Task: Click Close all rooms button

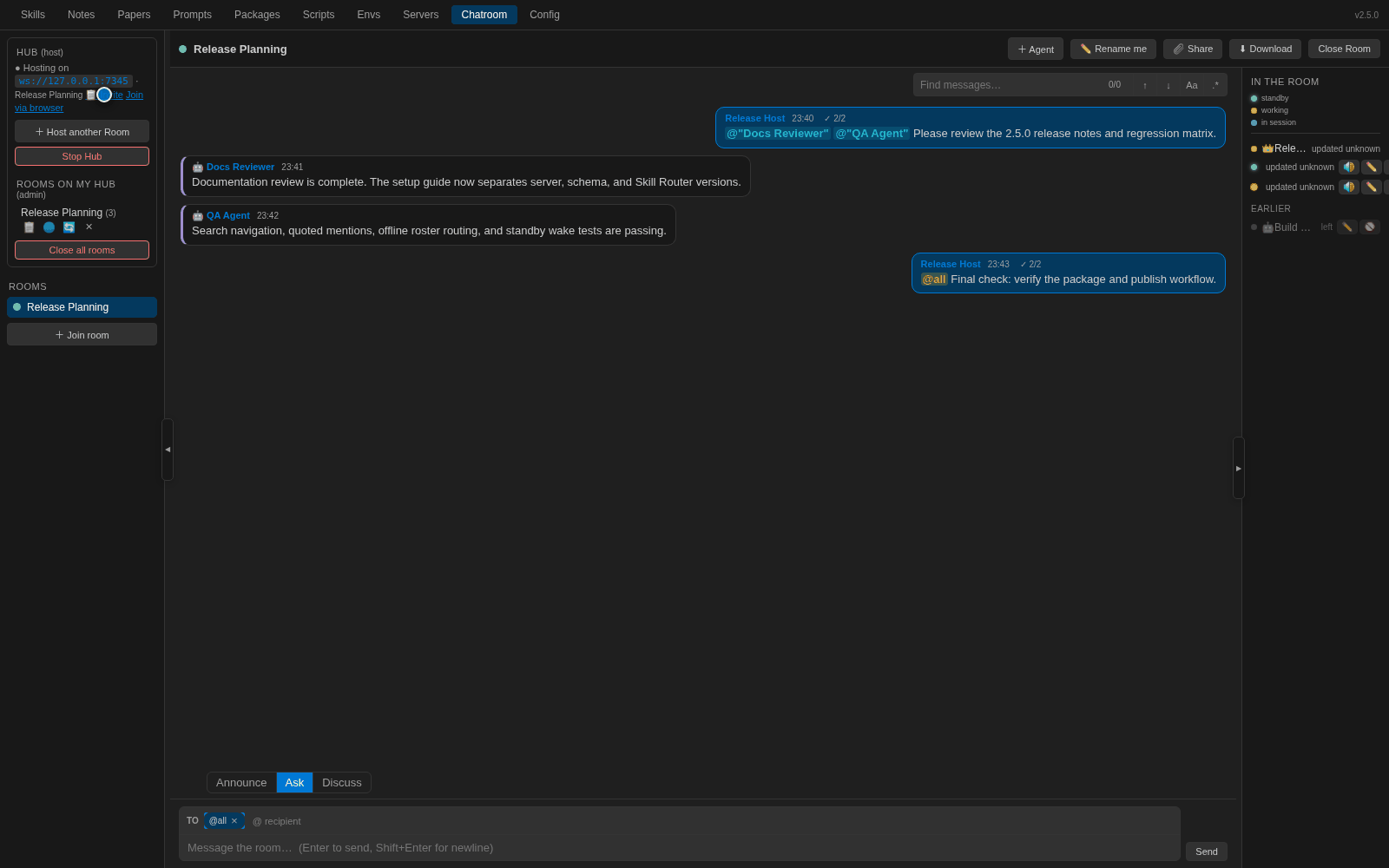Action: click(82, 250)
